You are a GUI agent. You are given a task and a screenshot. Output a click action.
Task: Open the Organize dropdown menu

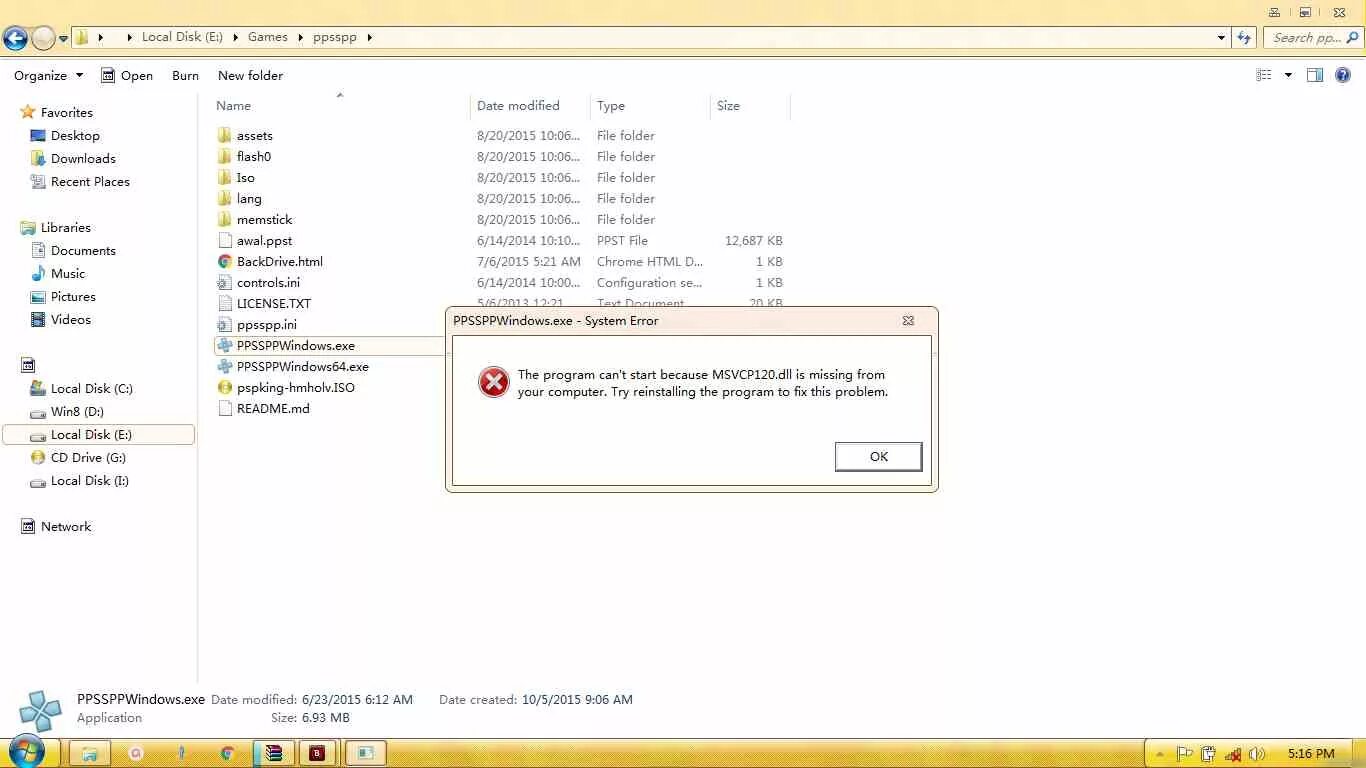pos(48,75)
